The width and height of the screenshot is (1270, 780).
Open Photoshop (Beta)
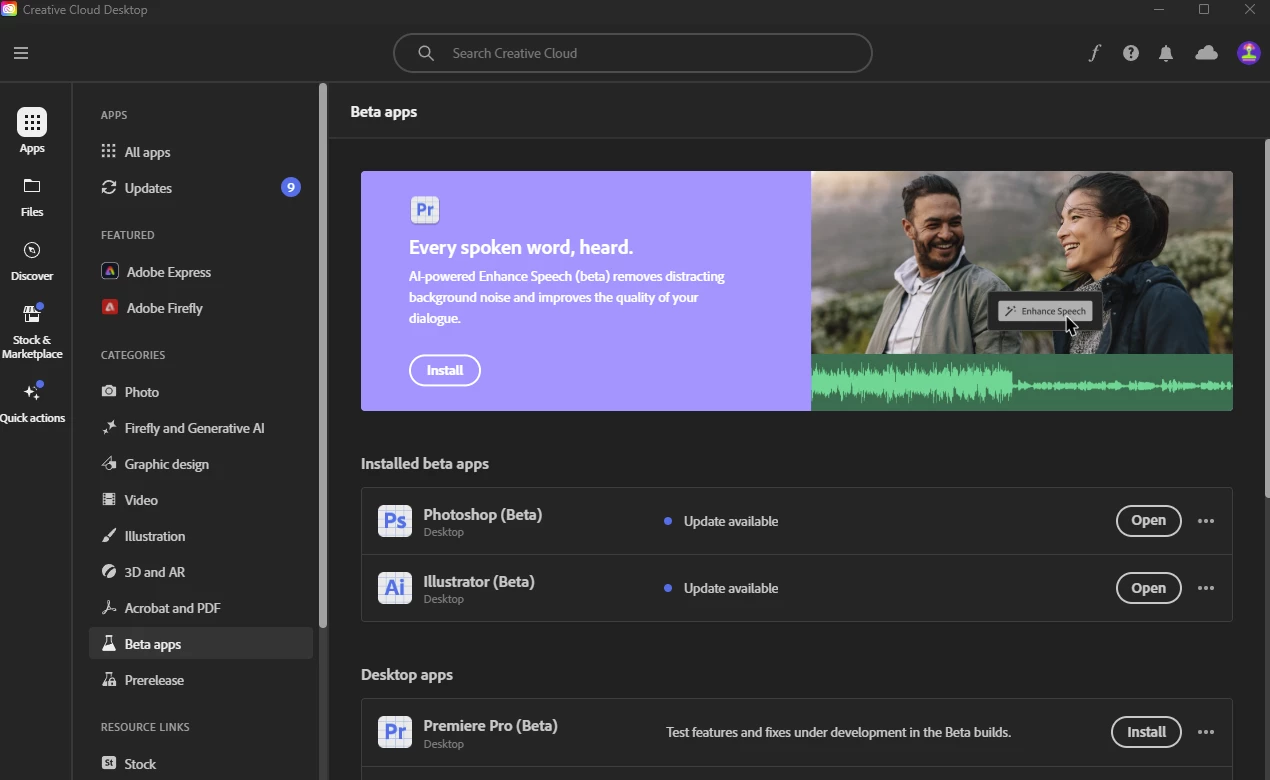[1148, 521]
